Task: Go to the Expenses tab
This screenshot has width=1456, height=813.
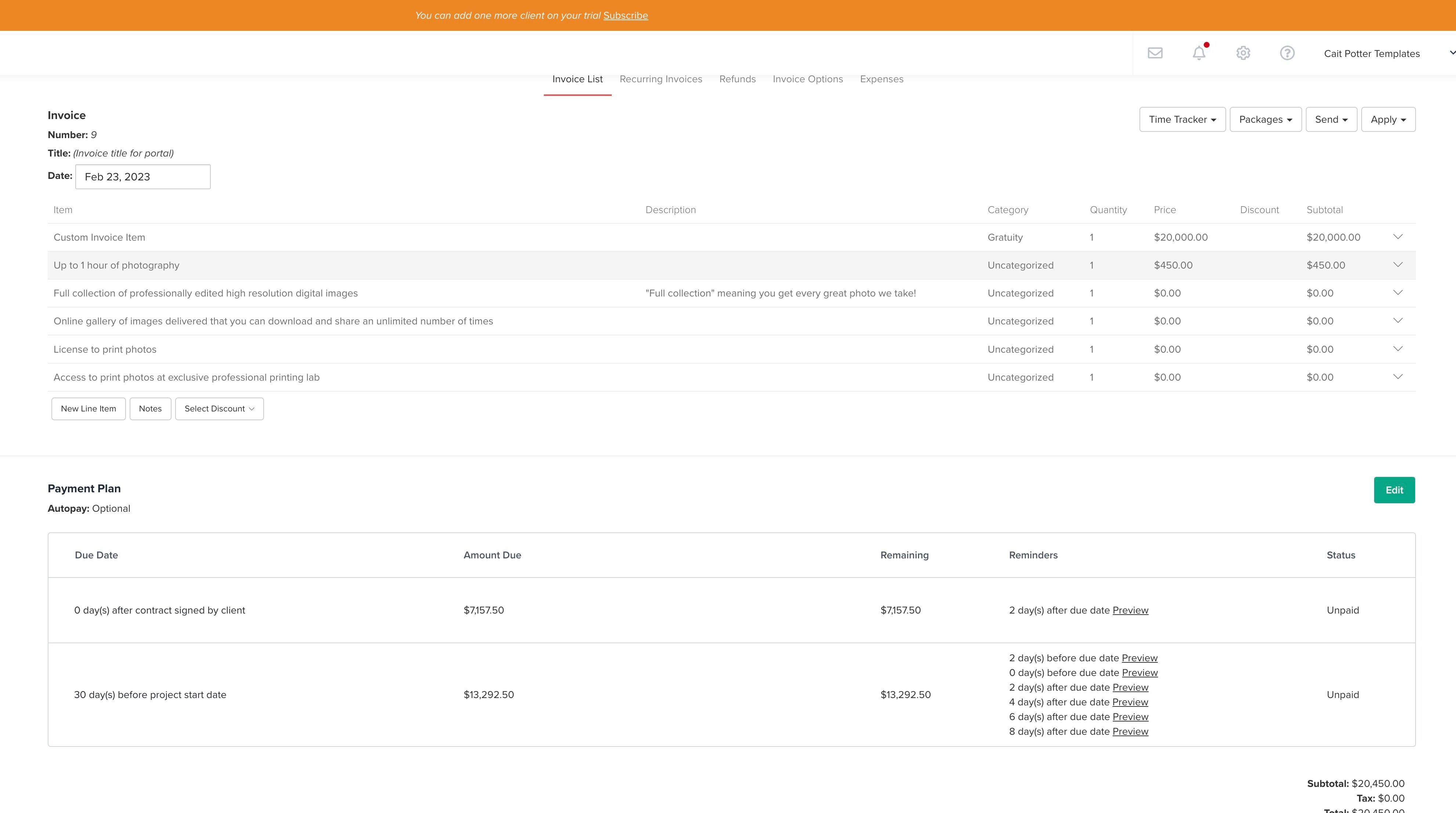Action: [881, 79]
